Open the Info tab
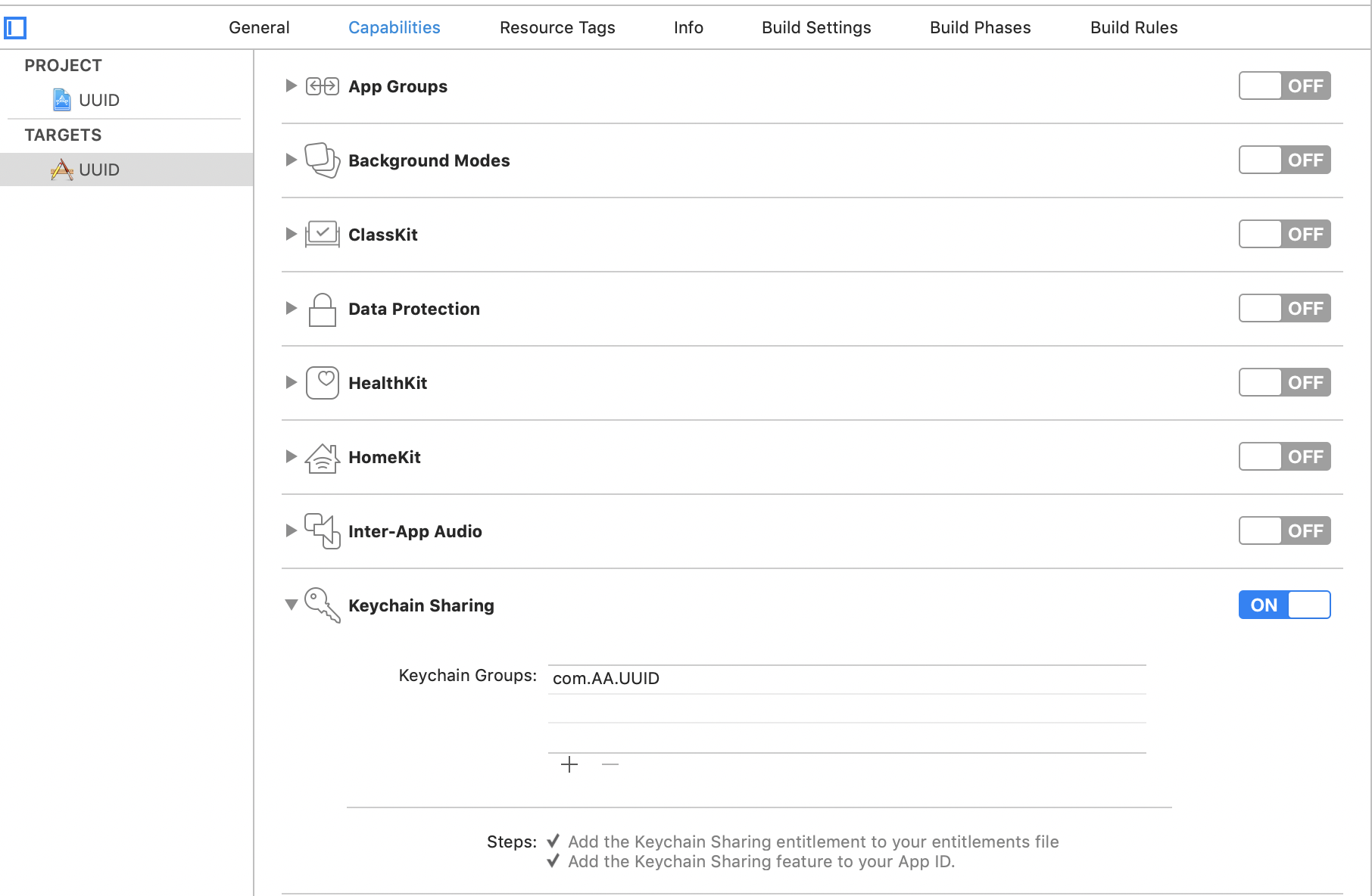Viewport: 1372px width, 896px height. (x=688, y=27)
